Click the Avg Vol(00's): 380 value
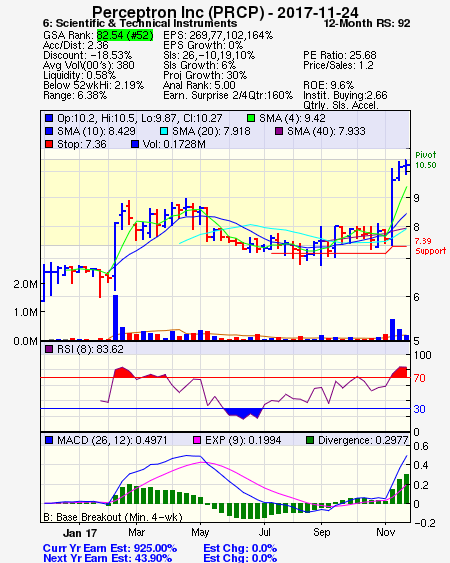Image resolution: width=450 pixels, height=563 pixels. pos(89,65)
